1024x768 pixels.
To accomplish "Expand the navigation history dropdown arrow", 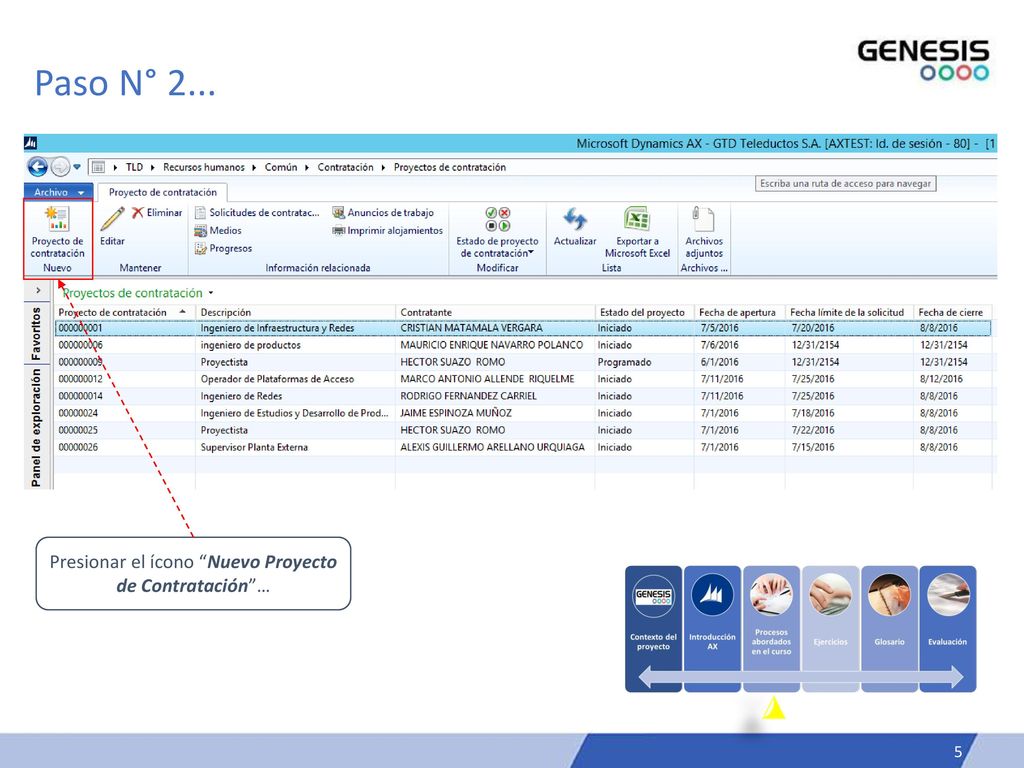I will point(77,167).
